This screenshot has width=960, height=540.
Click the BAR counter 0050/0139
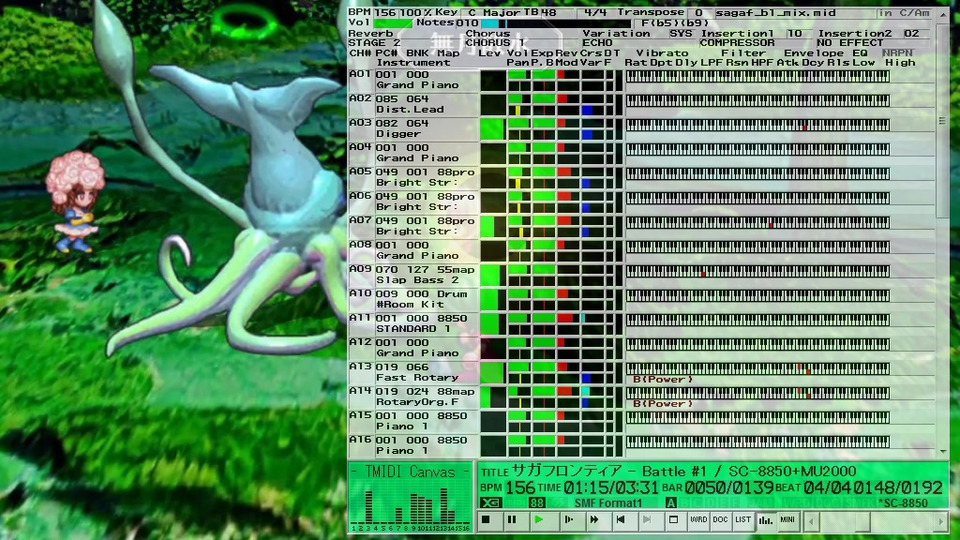tap(731, 487)
